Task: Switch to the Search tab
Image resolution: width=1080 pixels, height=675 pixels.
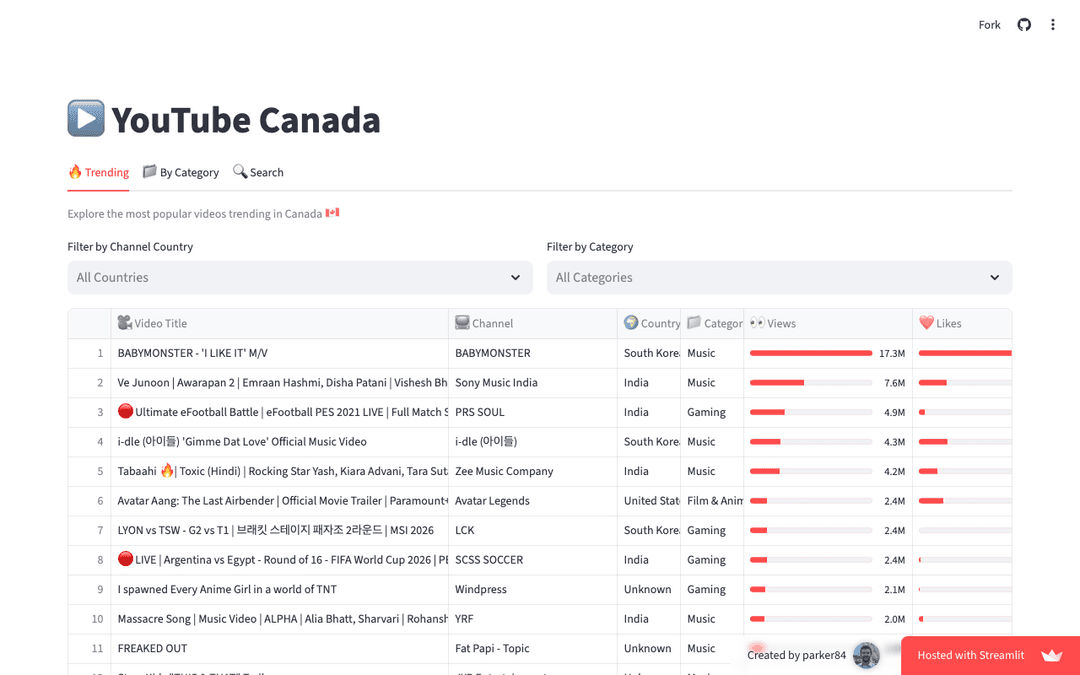Action: click(x=258, y=172)
